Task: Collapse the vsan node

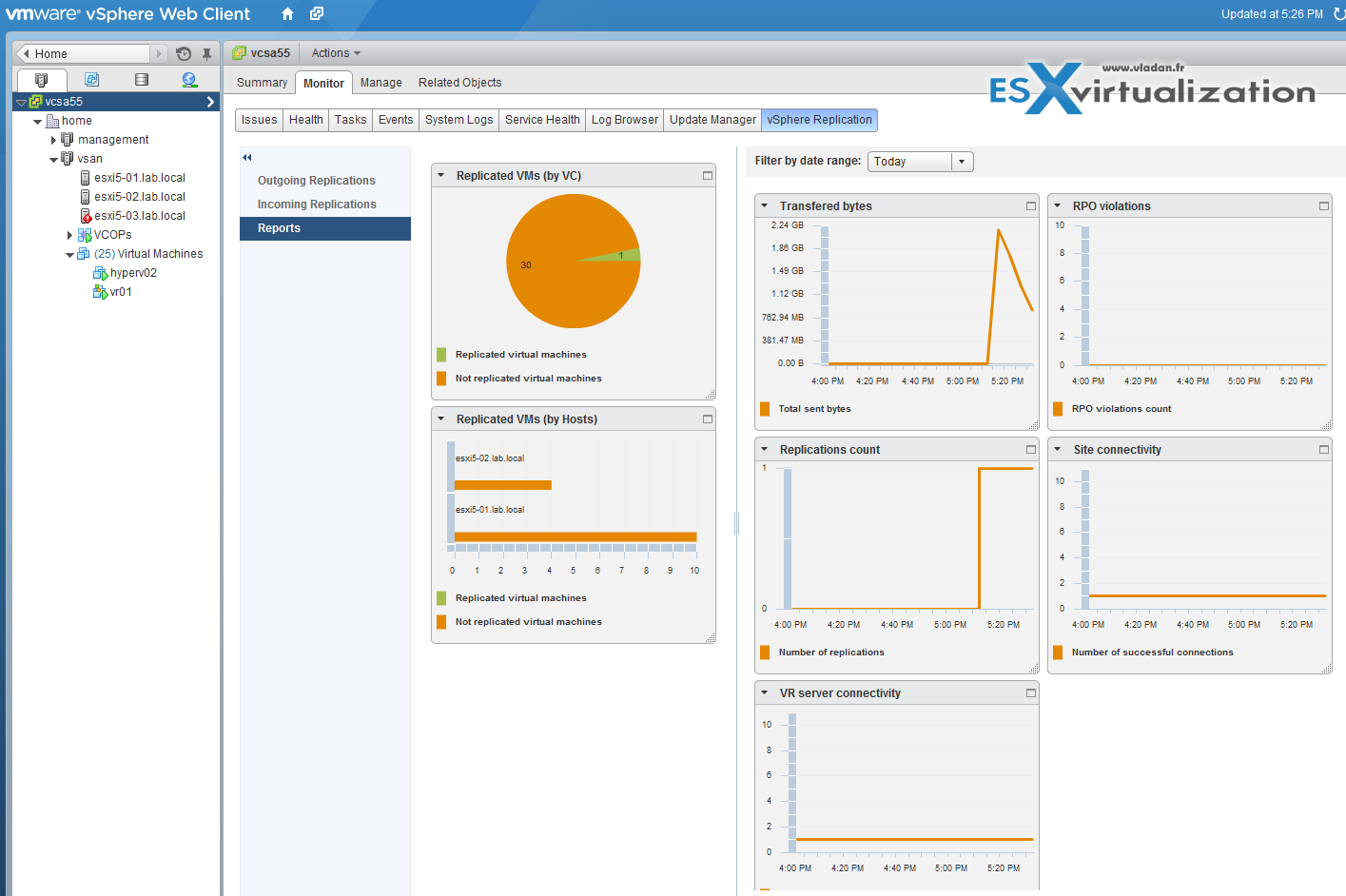Action: (53, 160)
